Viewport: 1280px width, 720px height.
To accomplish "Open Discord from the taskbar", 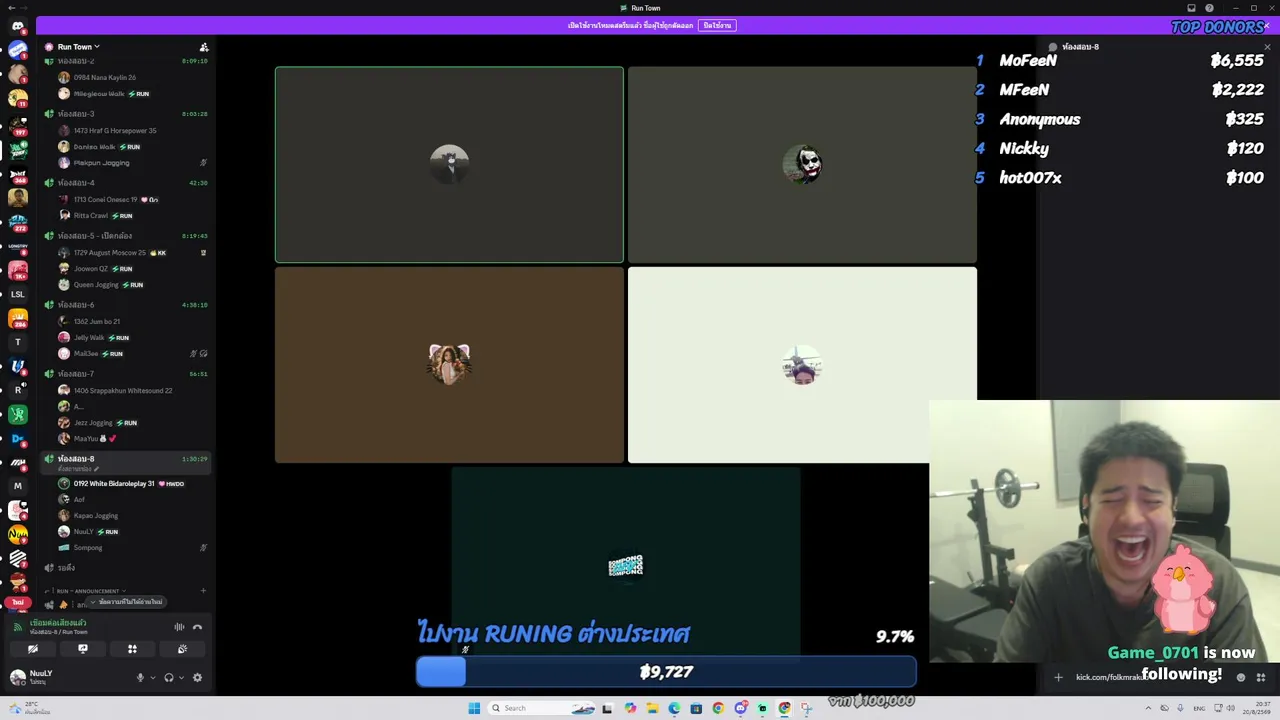I will coord(740,708).
